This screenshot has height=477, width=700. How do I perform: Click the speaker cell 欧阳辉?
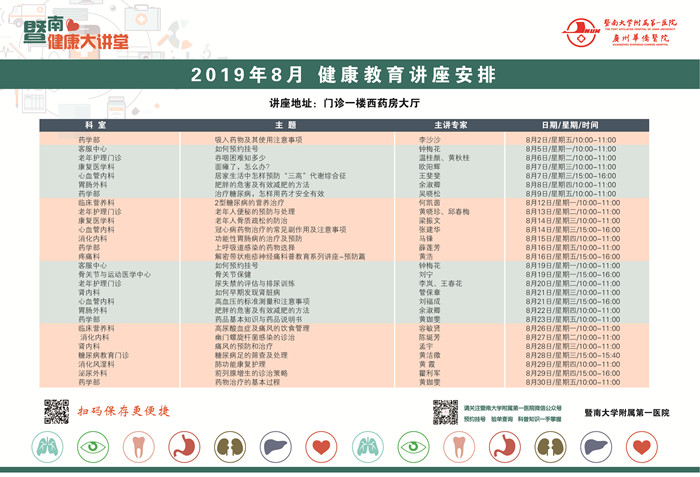(x=429, y=167)
